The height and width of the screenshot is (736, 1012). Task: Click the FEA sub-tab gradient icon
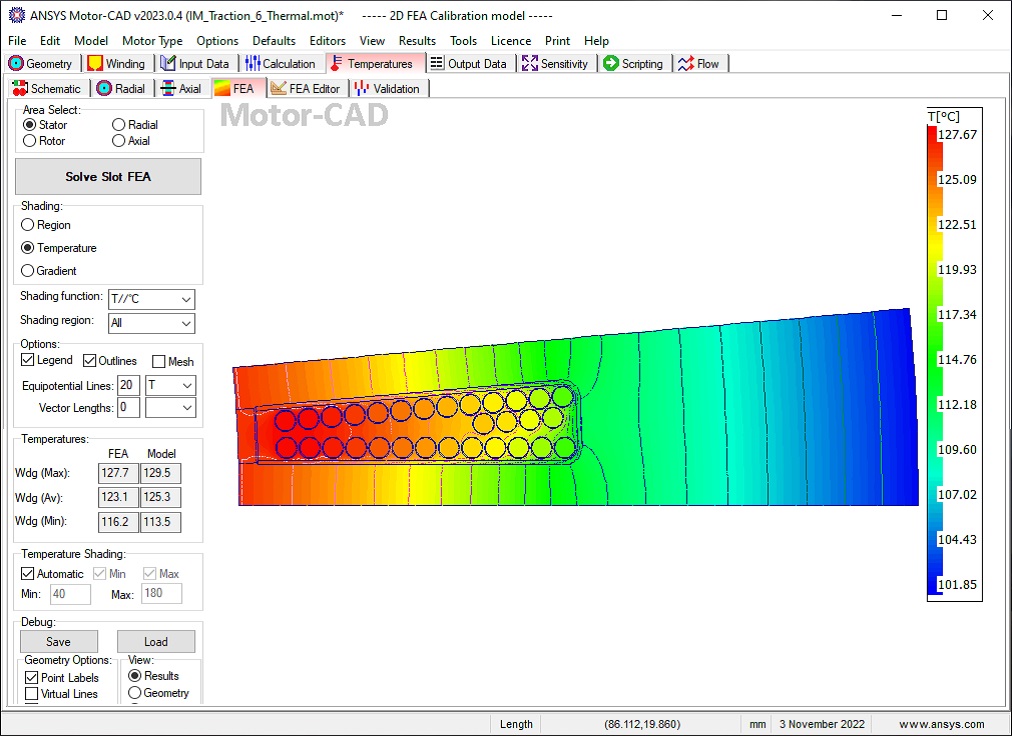pyautogui.click(x=222, y=88)
